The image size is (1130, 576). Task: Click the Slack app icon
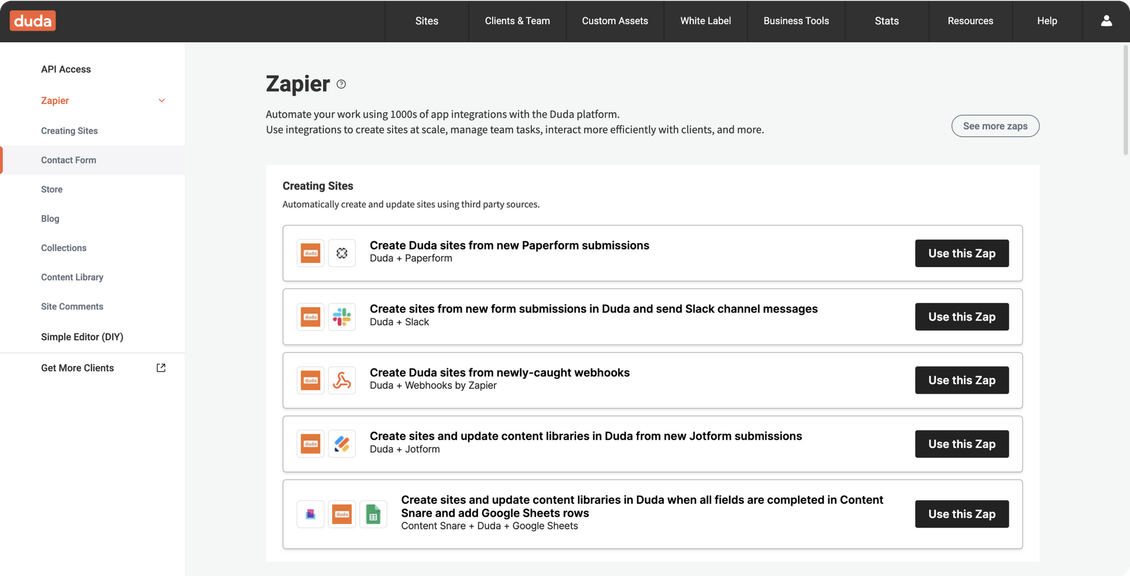(x=342, y=316)
